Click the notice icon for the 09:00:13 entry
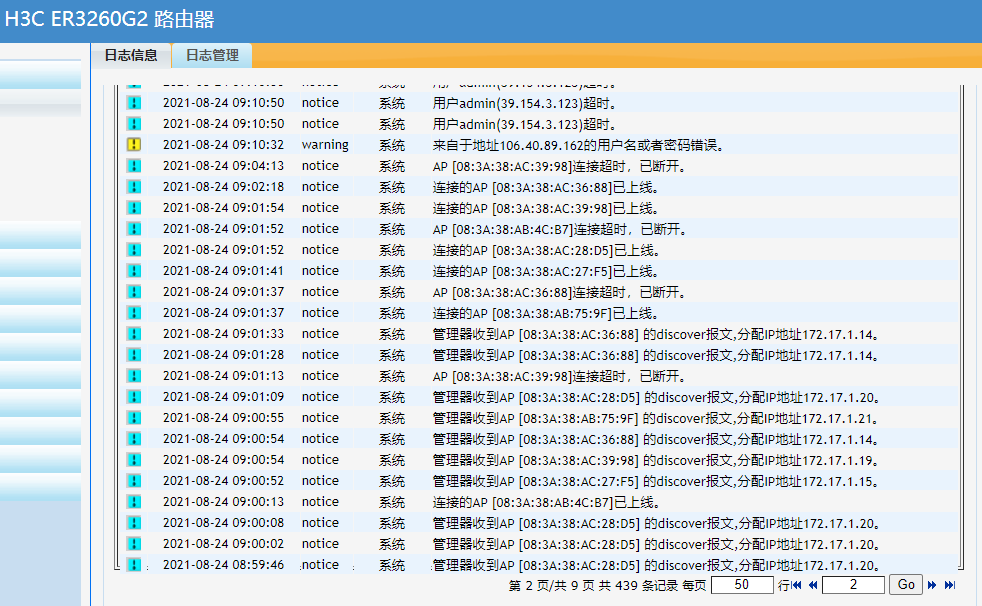Image resolution: width=982 pixels, height=606 pixels. (134, 501)
